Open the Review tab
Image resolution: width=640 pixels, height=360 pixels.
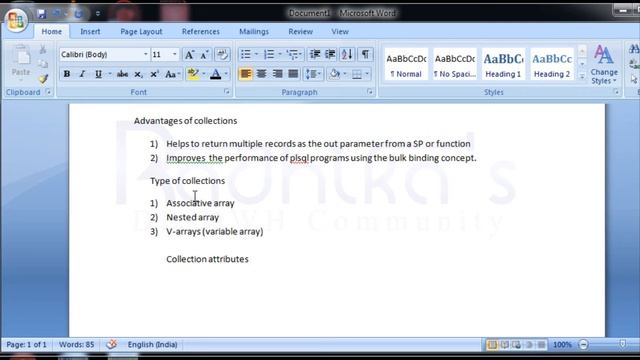pos(300,31)
